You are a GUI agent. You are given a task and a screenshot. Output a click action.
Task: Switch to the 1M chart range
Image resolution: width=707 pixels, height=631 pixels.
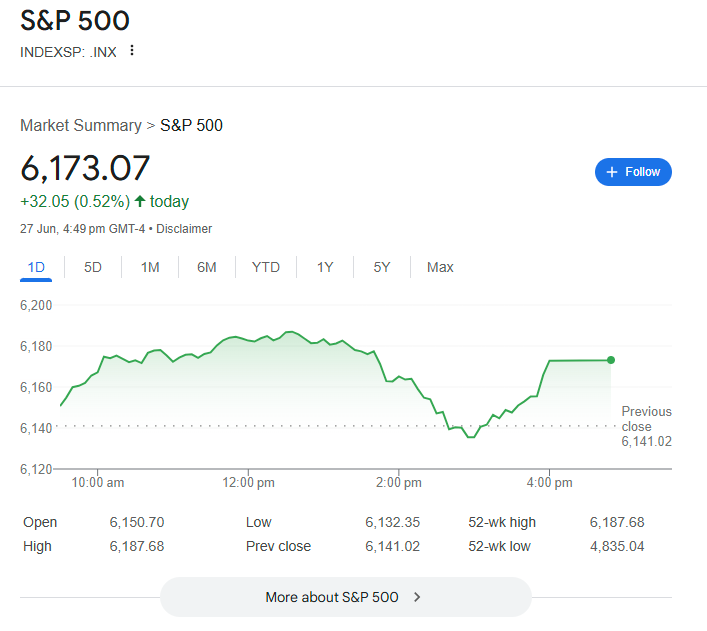tap(150, 267)
